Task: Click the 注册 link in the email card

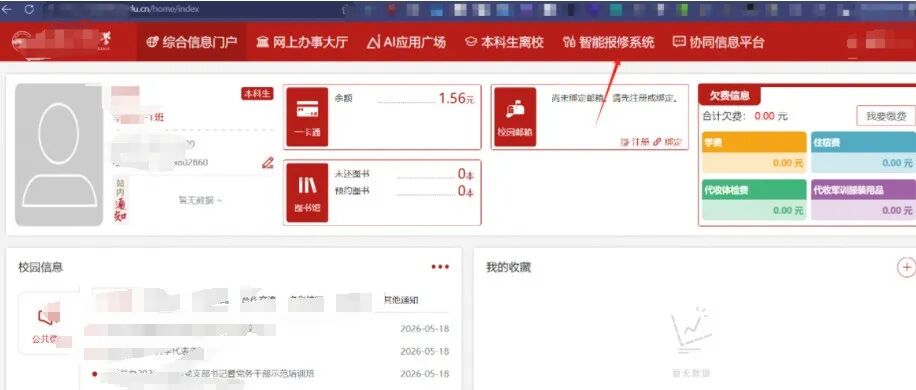Action: click(635, 142)
